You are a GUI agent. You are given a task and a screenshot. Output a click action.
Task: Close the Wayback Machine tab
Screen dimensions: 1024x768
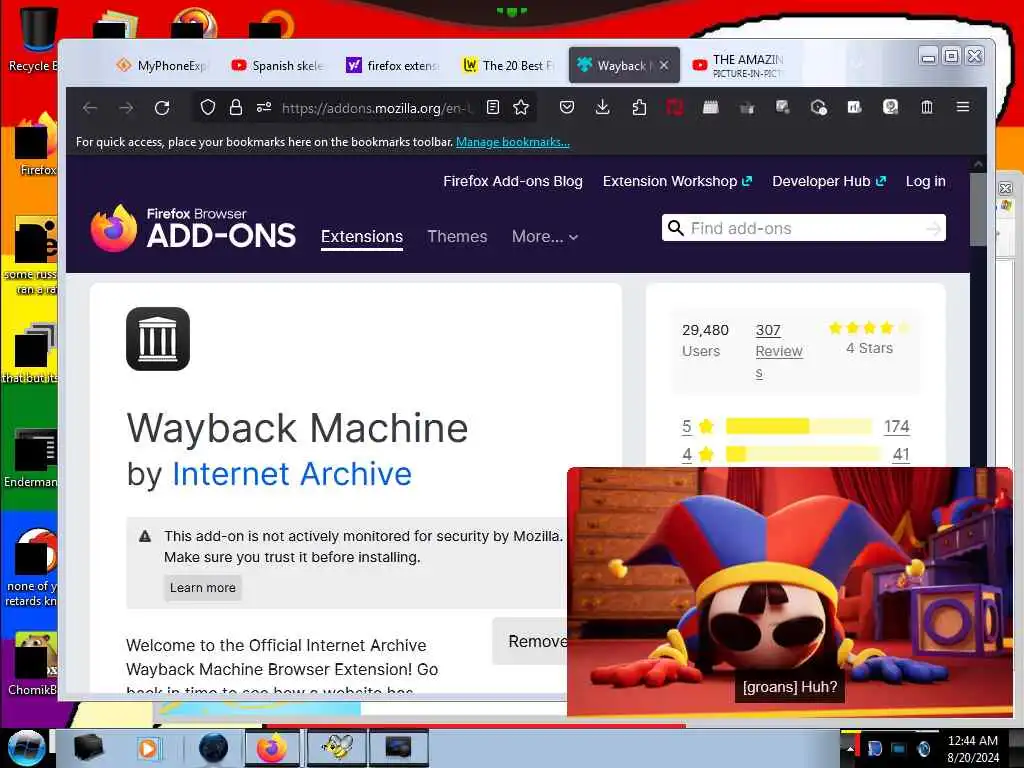(664, 65)
